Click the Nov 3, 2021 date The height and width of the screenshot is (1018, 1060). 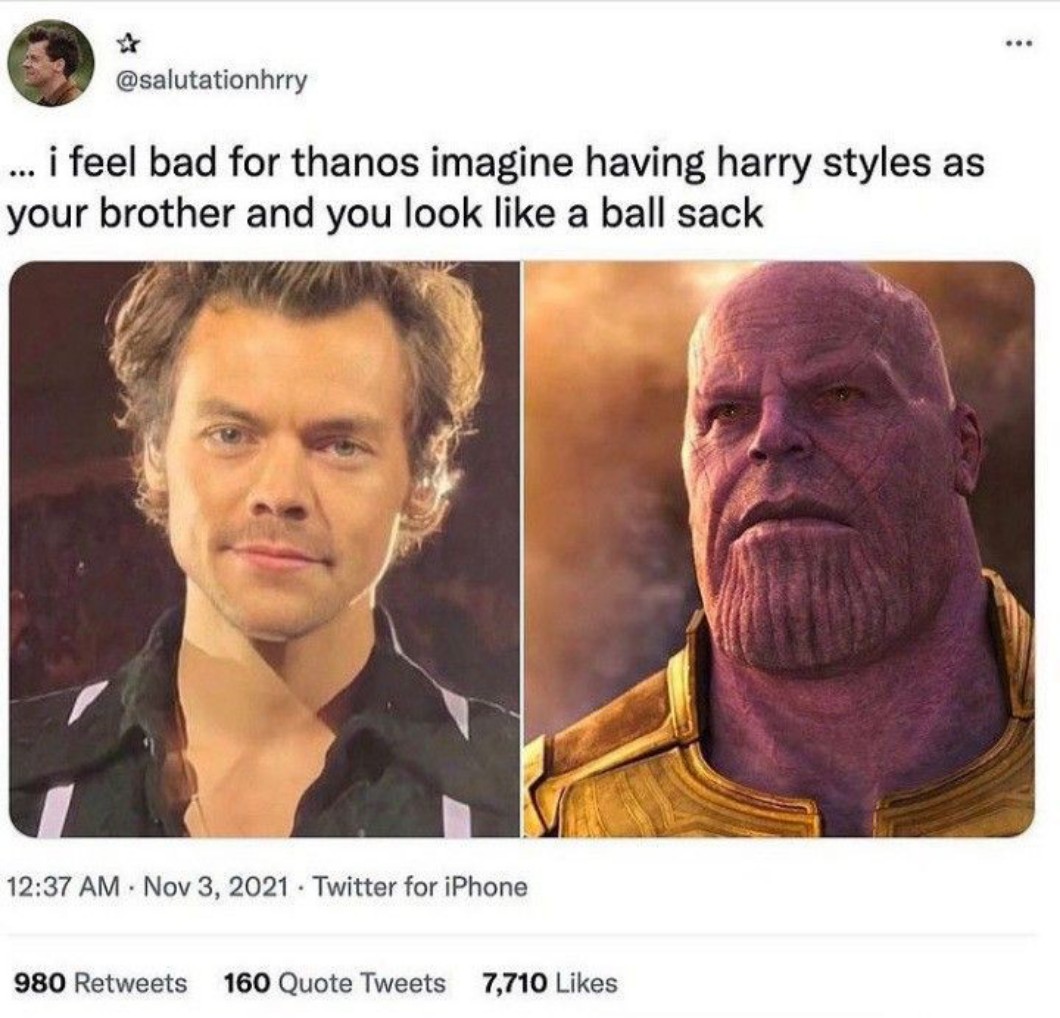pyautogui.click(x=211, y=887)
